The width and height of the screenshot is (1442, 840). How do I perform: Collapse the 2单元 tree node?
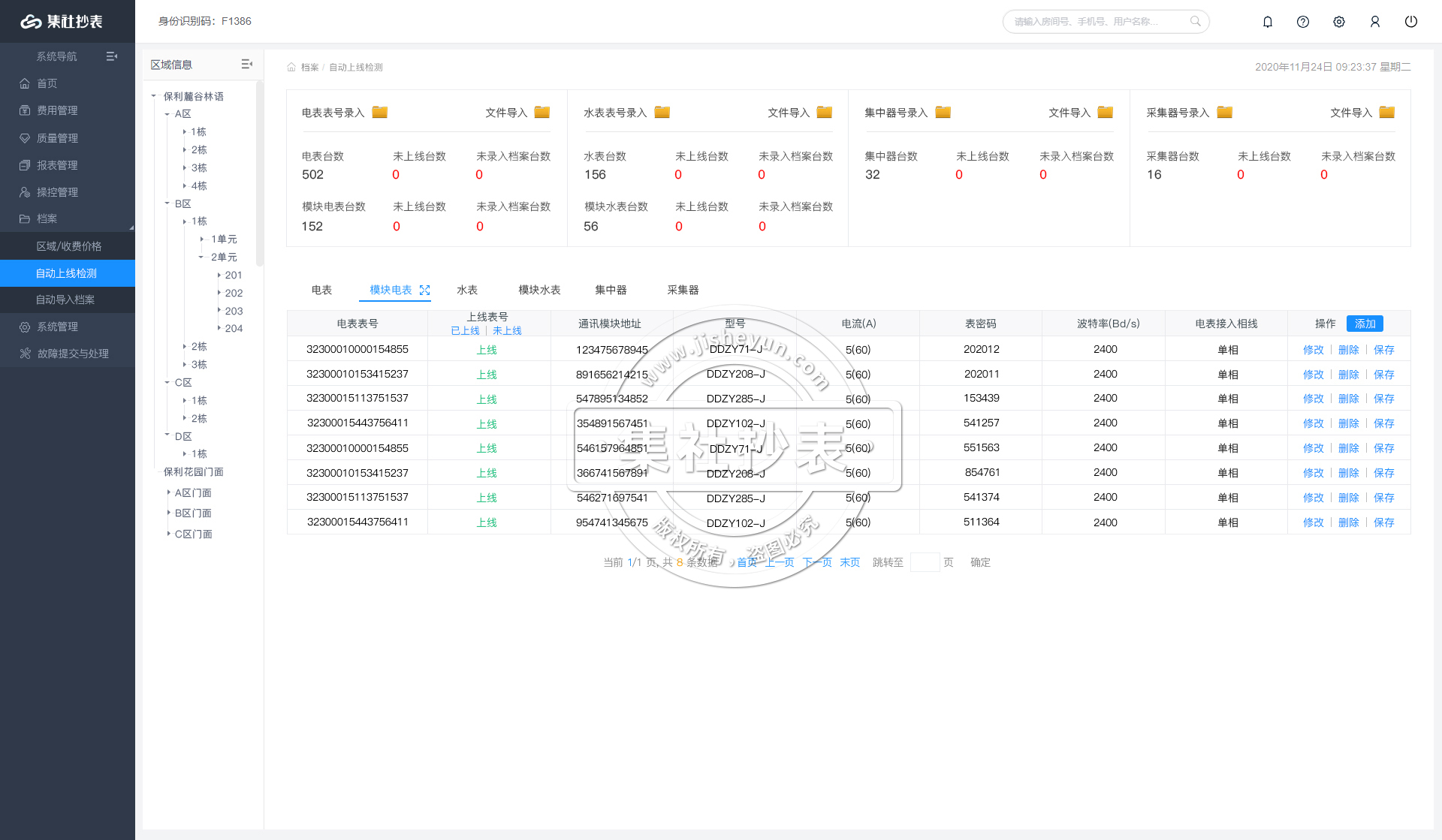pos(201,257)
